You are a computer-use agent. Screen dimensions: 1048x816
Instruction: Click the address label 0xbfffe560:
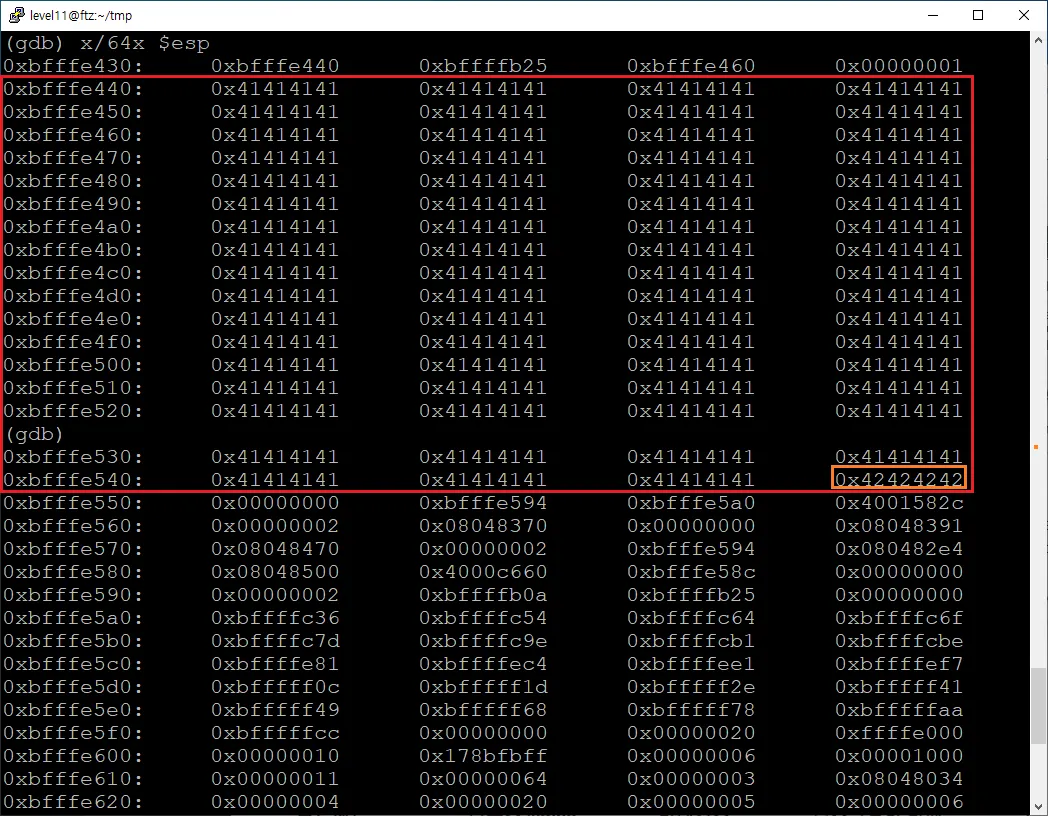pos(73,526)
